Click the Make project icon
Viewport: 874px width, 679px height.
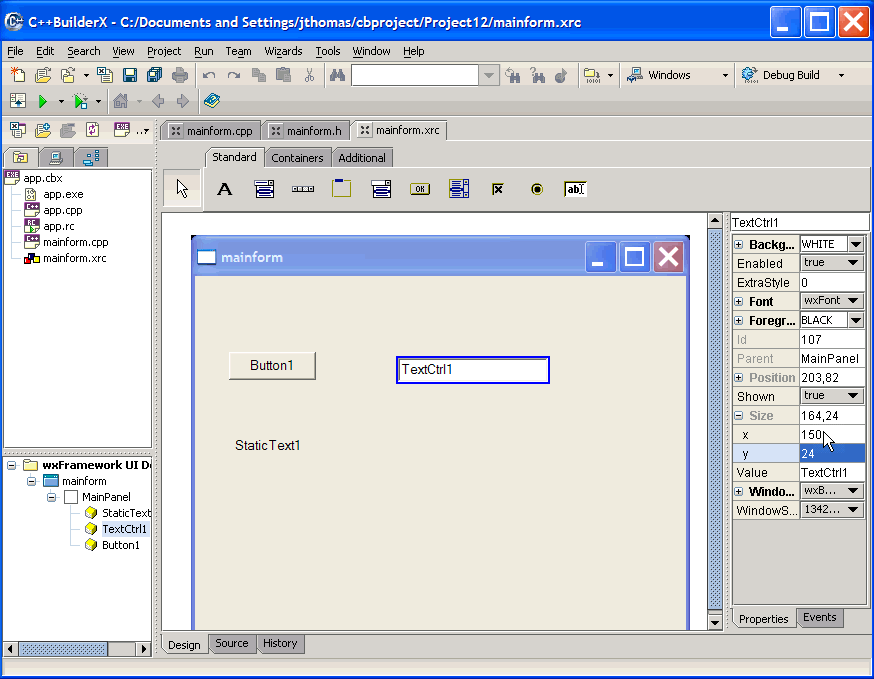click(591, 75)
